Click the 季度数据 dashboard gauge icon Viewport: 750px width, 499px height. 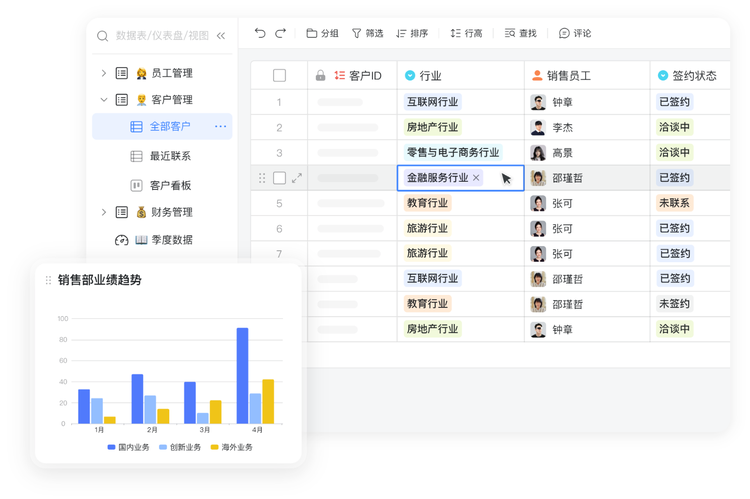click(121, 240)
